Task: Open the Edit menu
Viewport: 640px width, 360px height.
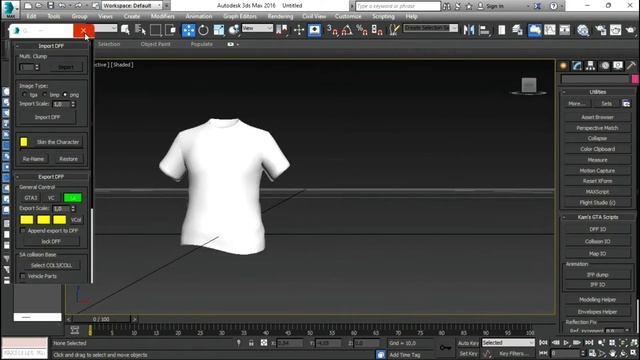Action: pyautogui.click(x=31, y=16)
